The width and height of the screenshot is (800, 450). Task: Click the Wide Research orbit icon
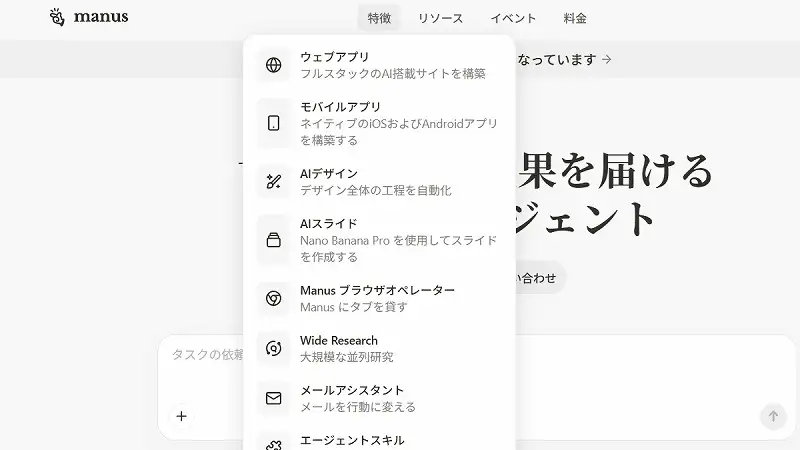[x=273, y=348]
